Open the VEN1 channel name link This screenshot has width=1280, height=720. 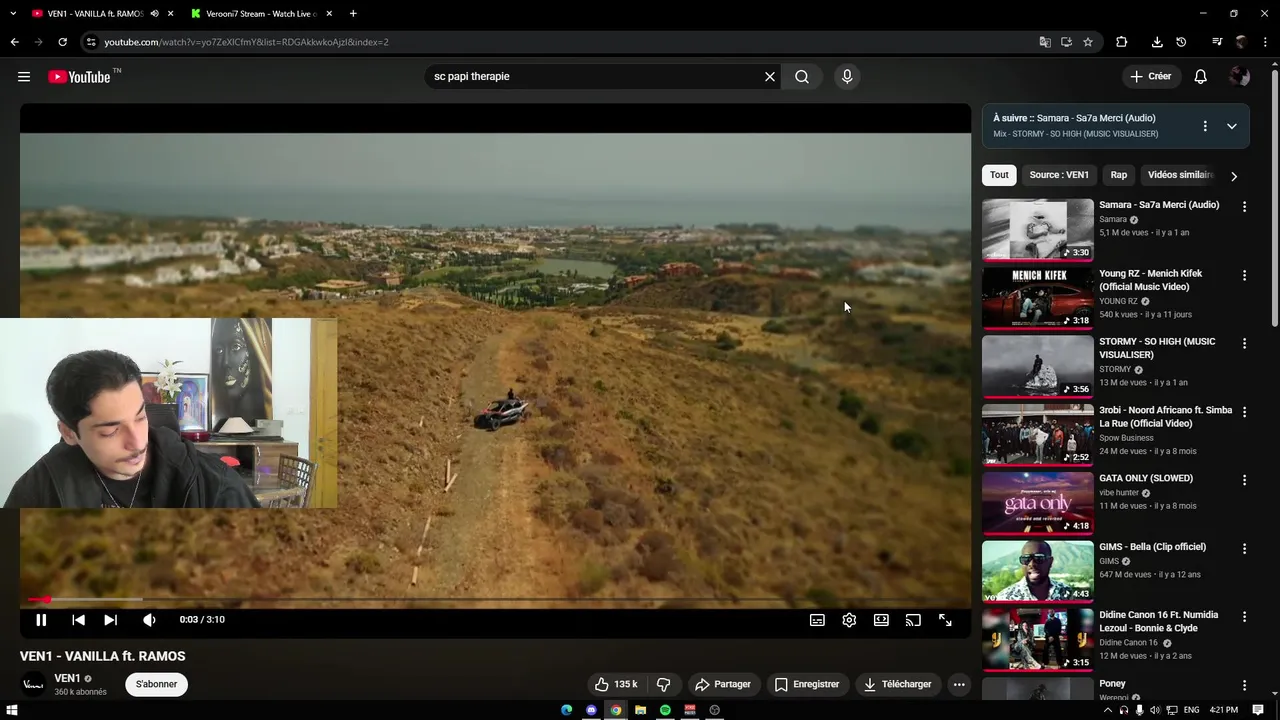(x=67, y=678)
